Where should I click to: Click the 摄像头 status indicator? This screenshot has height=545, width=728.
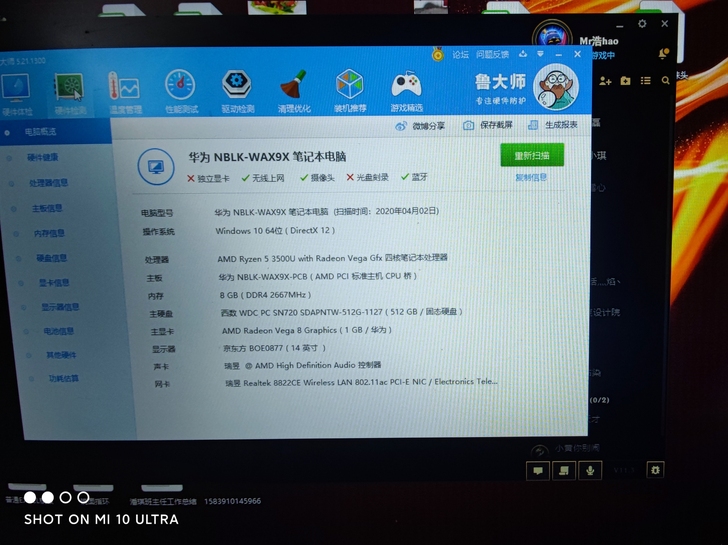click(317, 178)
